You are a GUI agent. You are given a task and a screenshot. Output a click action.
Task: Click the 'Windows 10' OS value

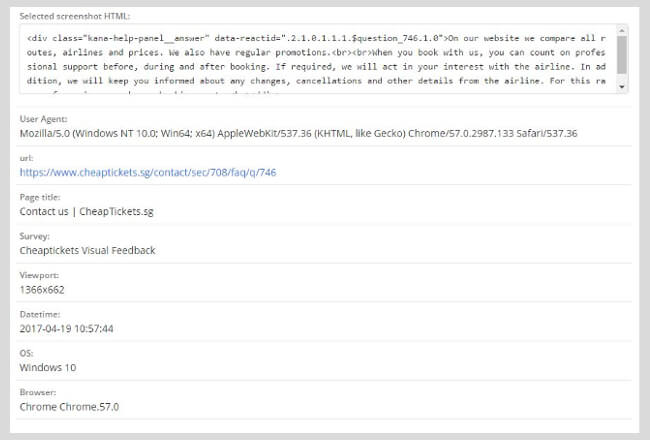coord(46,367)
